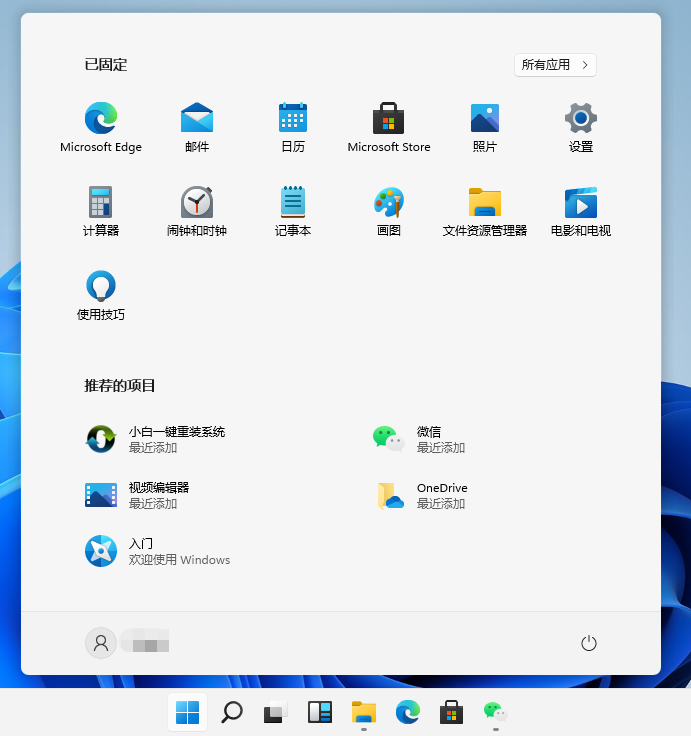Open Edge browser on taskbar
This screenshot has height=736, width=691.
coord(407,712)
